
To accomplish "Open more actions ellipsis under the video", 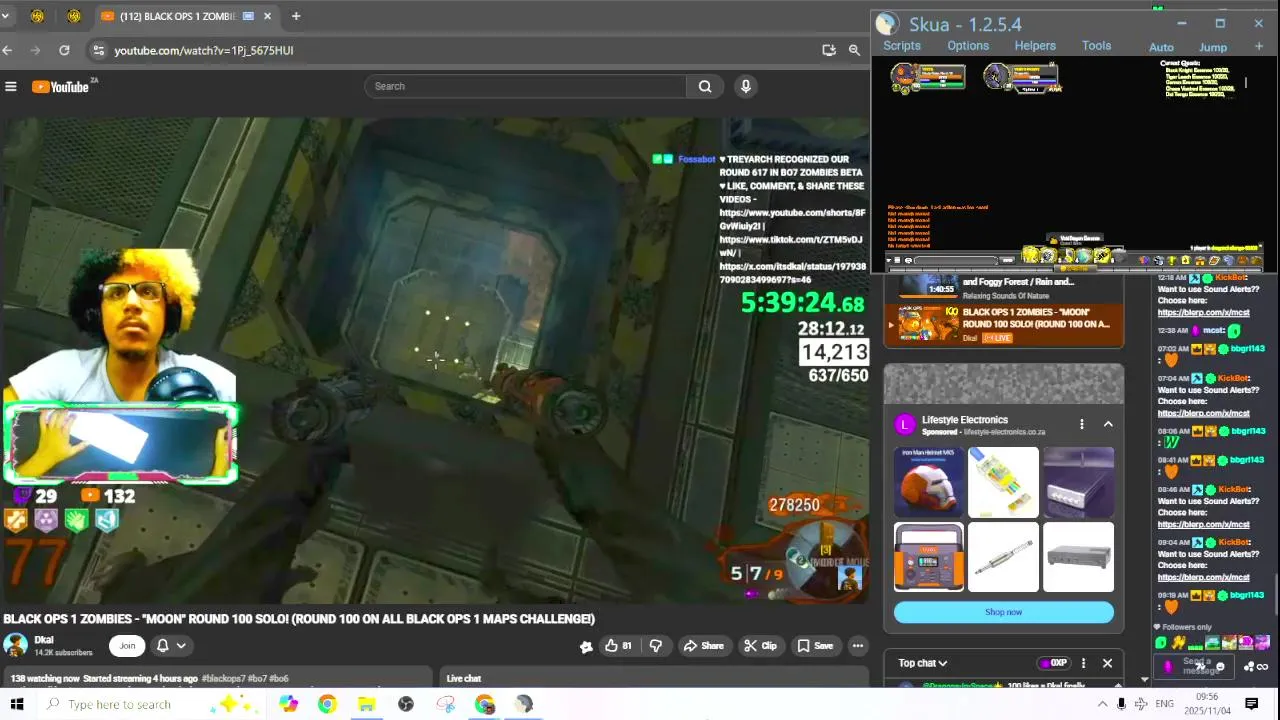I will tap(857, 646).
